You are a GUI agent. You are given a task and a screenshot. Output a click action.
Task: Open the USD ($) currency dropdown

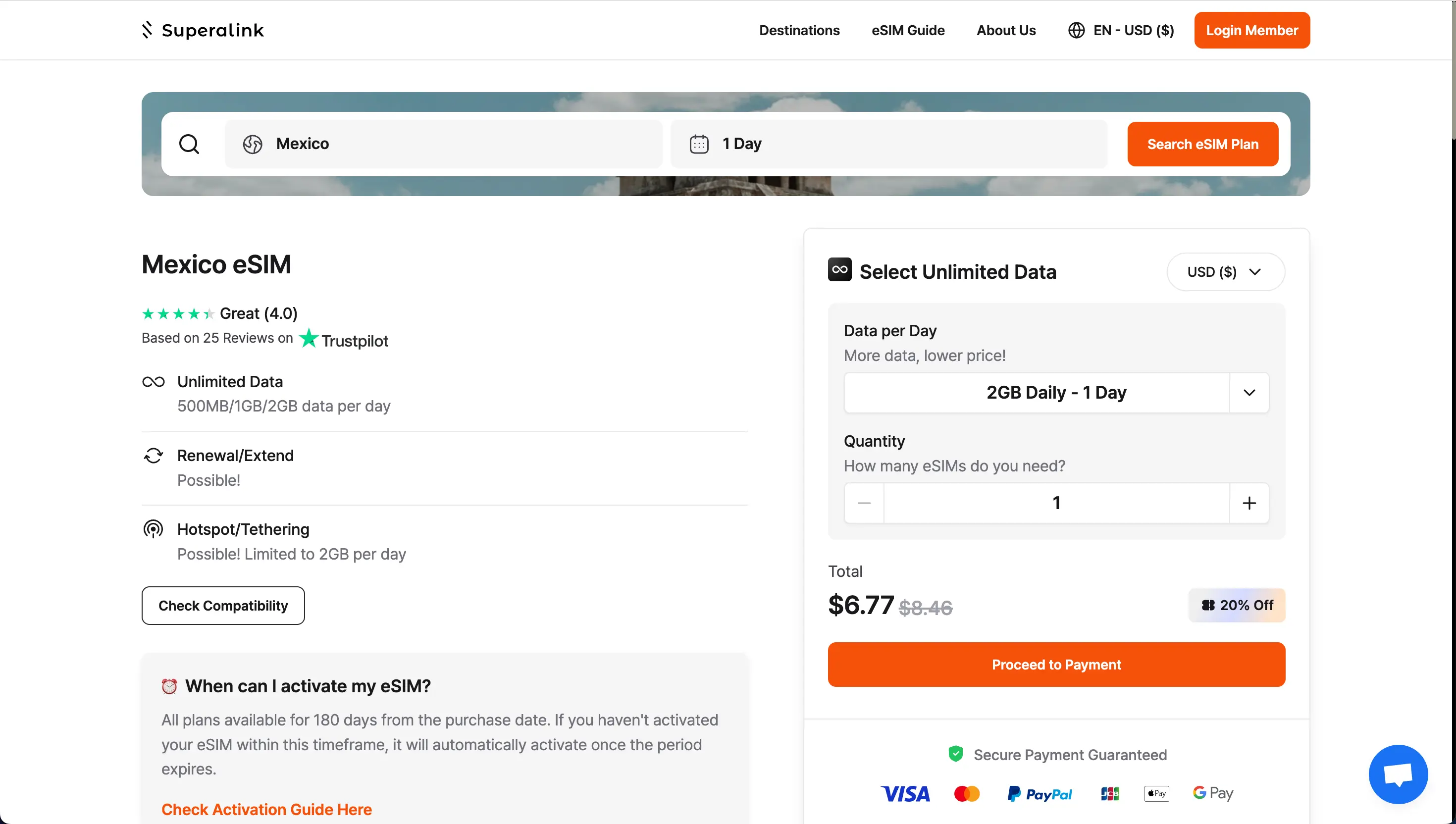click(x=1225, y=272)
